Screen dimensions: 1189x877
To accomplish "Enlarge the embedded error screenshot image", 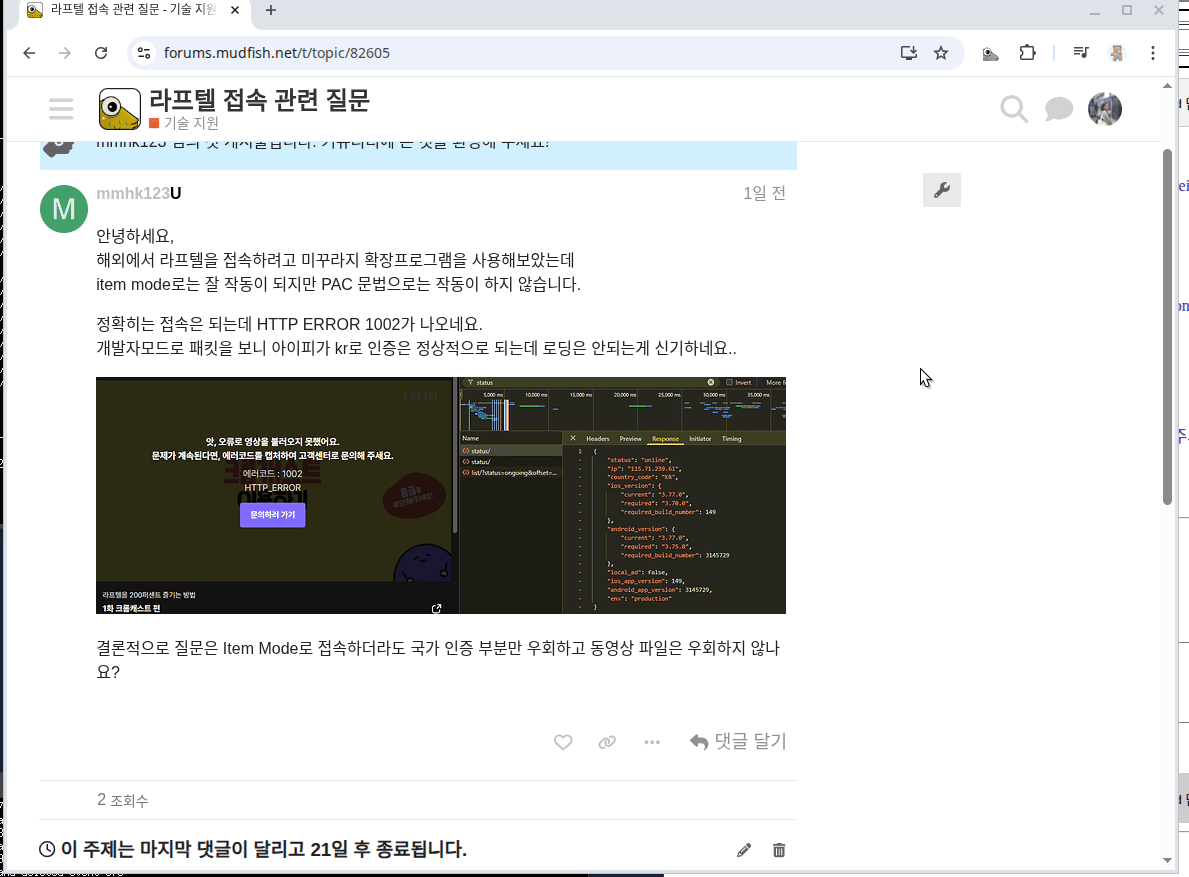I will point(440,495).
